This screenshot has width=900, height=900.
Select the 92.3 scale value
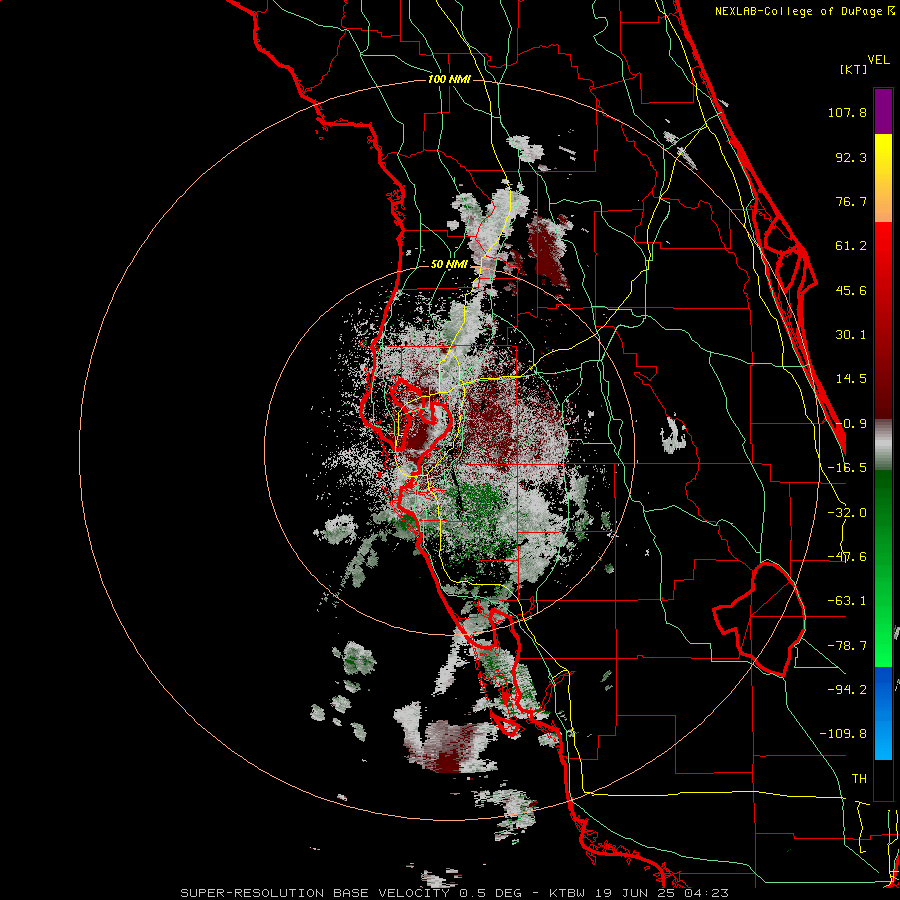[851, 157]
